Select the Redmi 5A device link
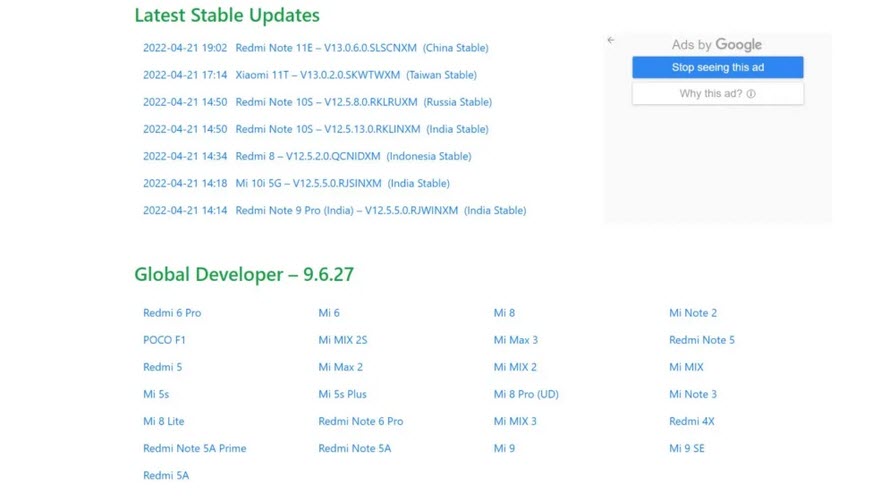 click(x=166, y=475)
